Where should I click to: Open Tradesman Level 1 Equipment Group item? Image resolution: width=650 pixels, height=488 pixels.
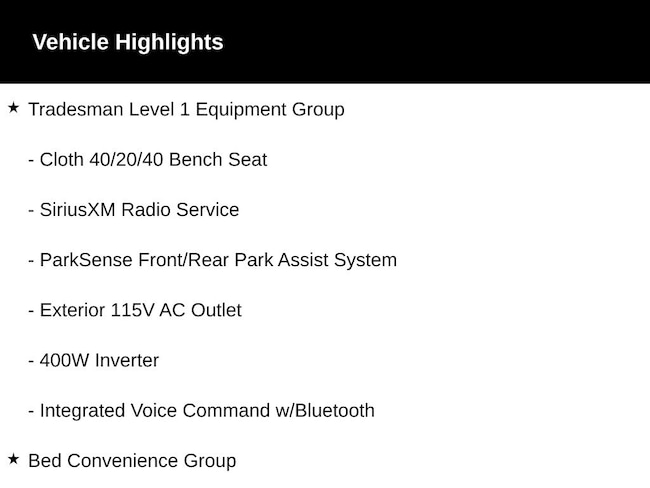click(x=186, y=110)
